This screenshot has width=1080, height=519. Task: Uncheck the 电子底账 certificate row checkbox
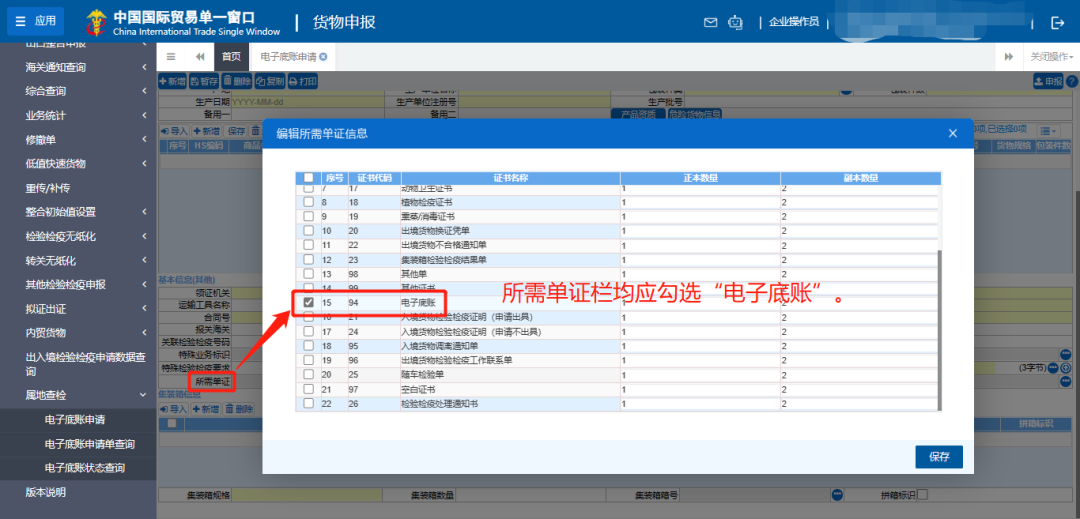pyautogui.click(x=308, y=302)
